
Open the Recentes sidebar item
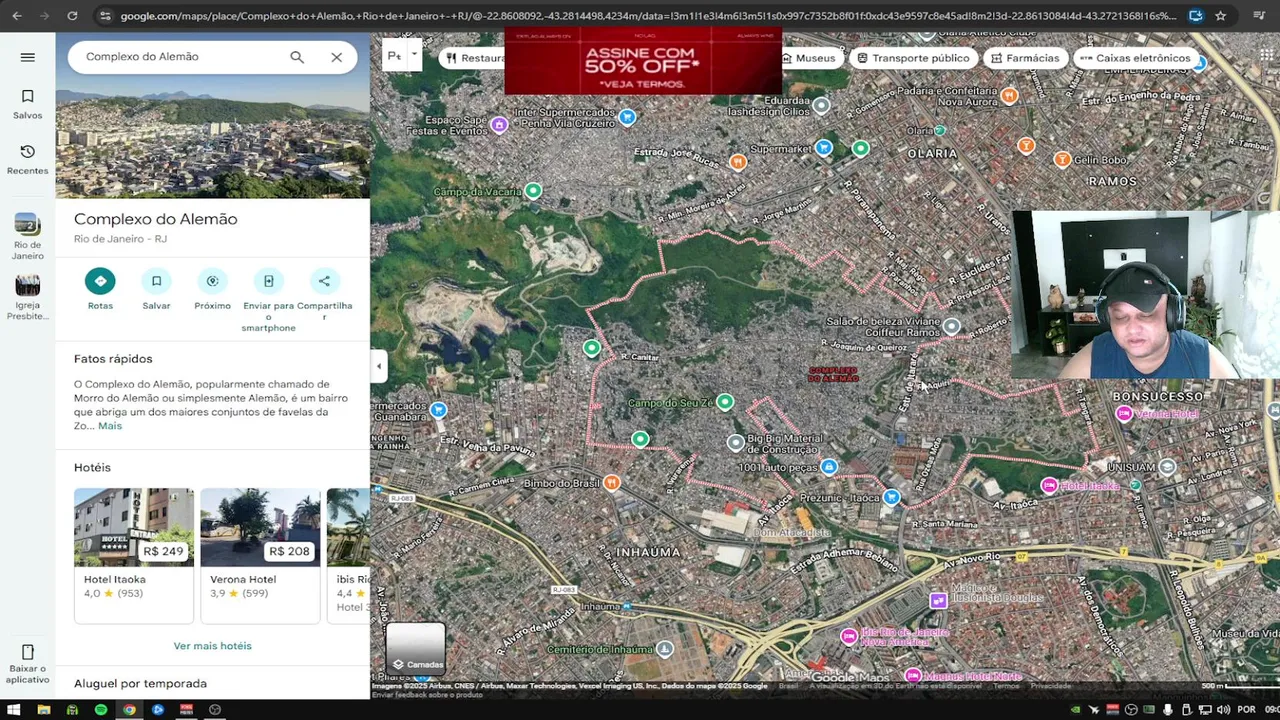click(28, 159)
